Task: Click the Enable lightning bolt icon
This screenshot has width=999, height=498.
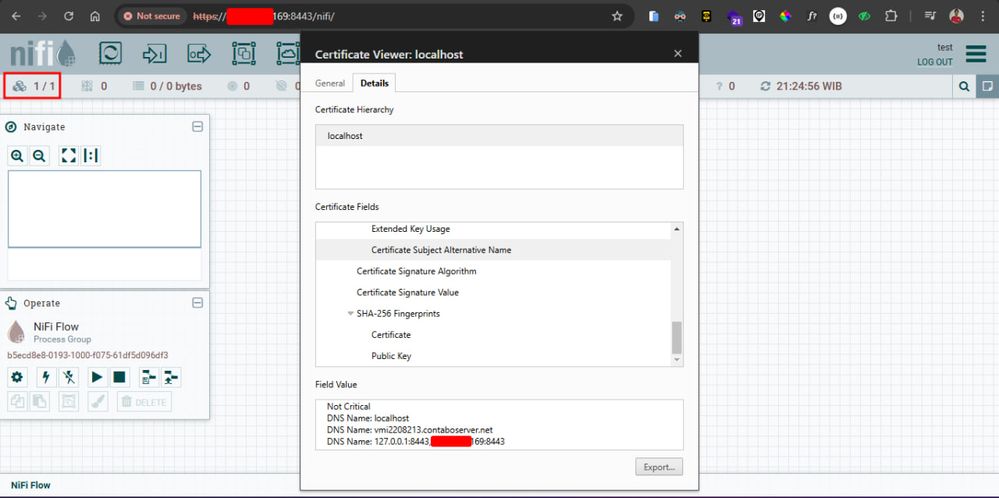Action: pos(46,377)
